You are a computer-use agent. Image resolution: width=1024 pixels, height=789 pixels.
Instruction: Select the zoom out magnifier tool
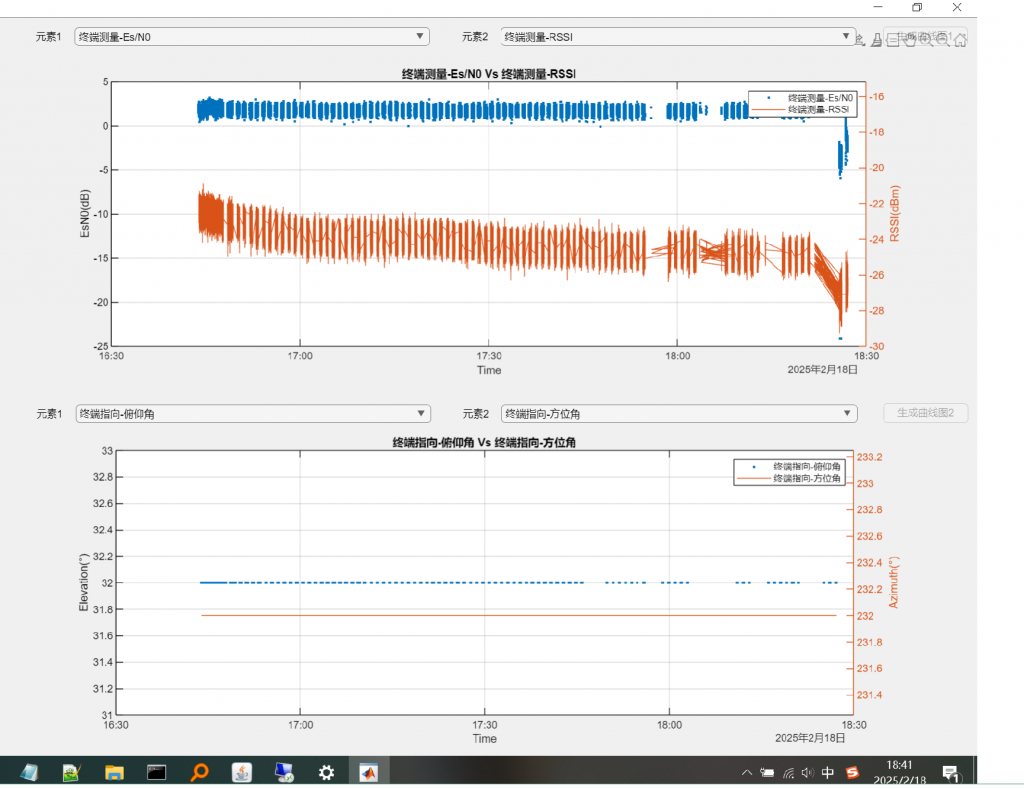point(943,40)
